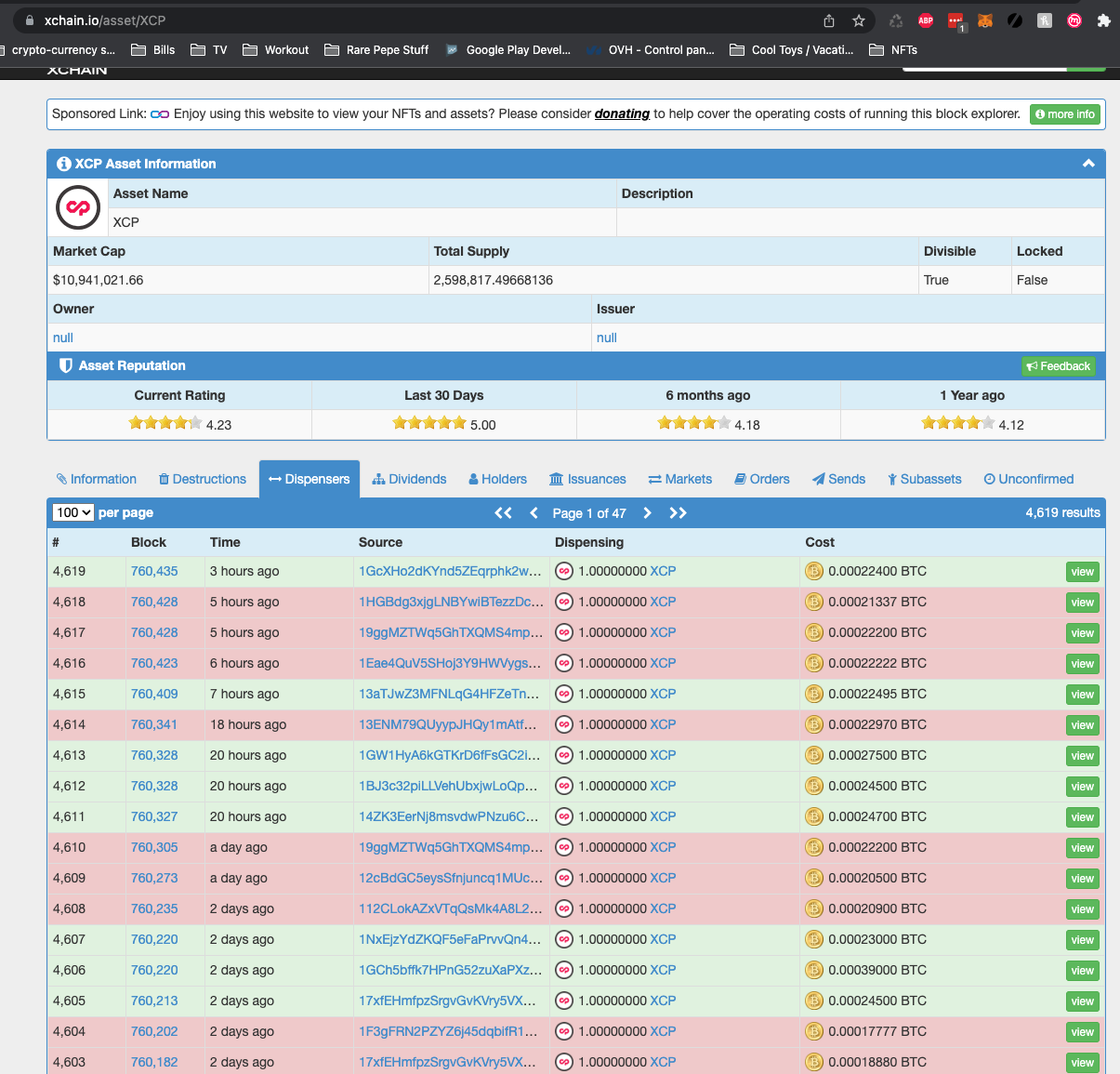Open the Chrome extensions puzzle icon
The height and width of the screenshot is (1074, 1120).
[x=1104, y=20]
